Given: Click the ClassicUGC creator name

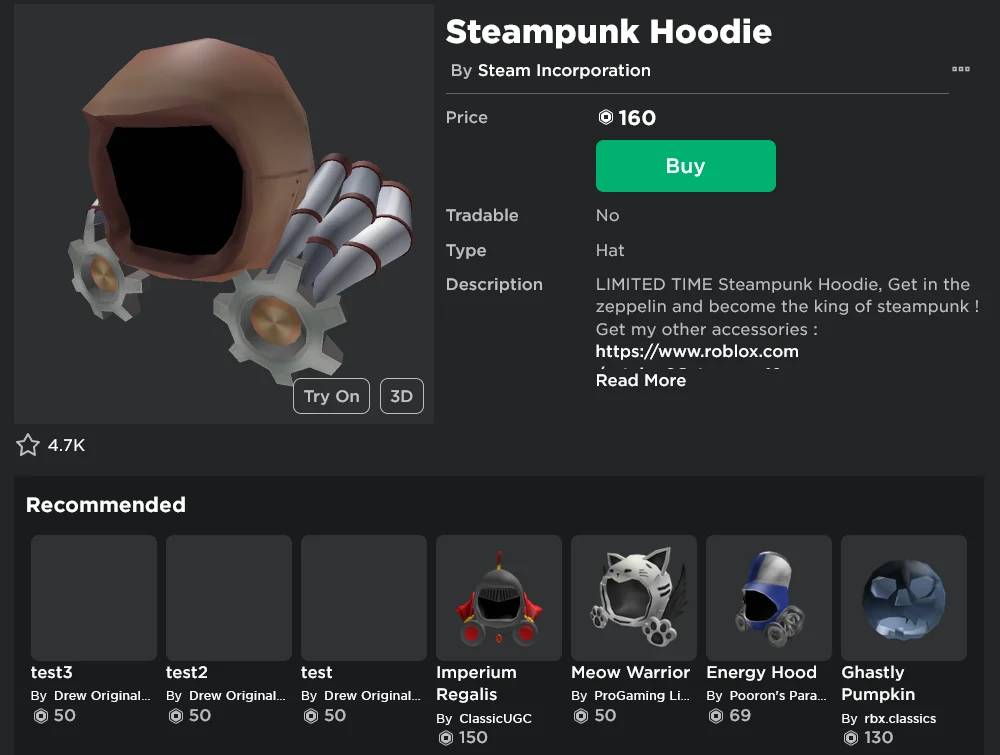Looking at the screenshot, I should click(x=493, y=718).
